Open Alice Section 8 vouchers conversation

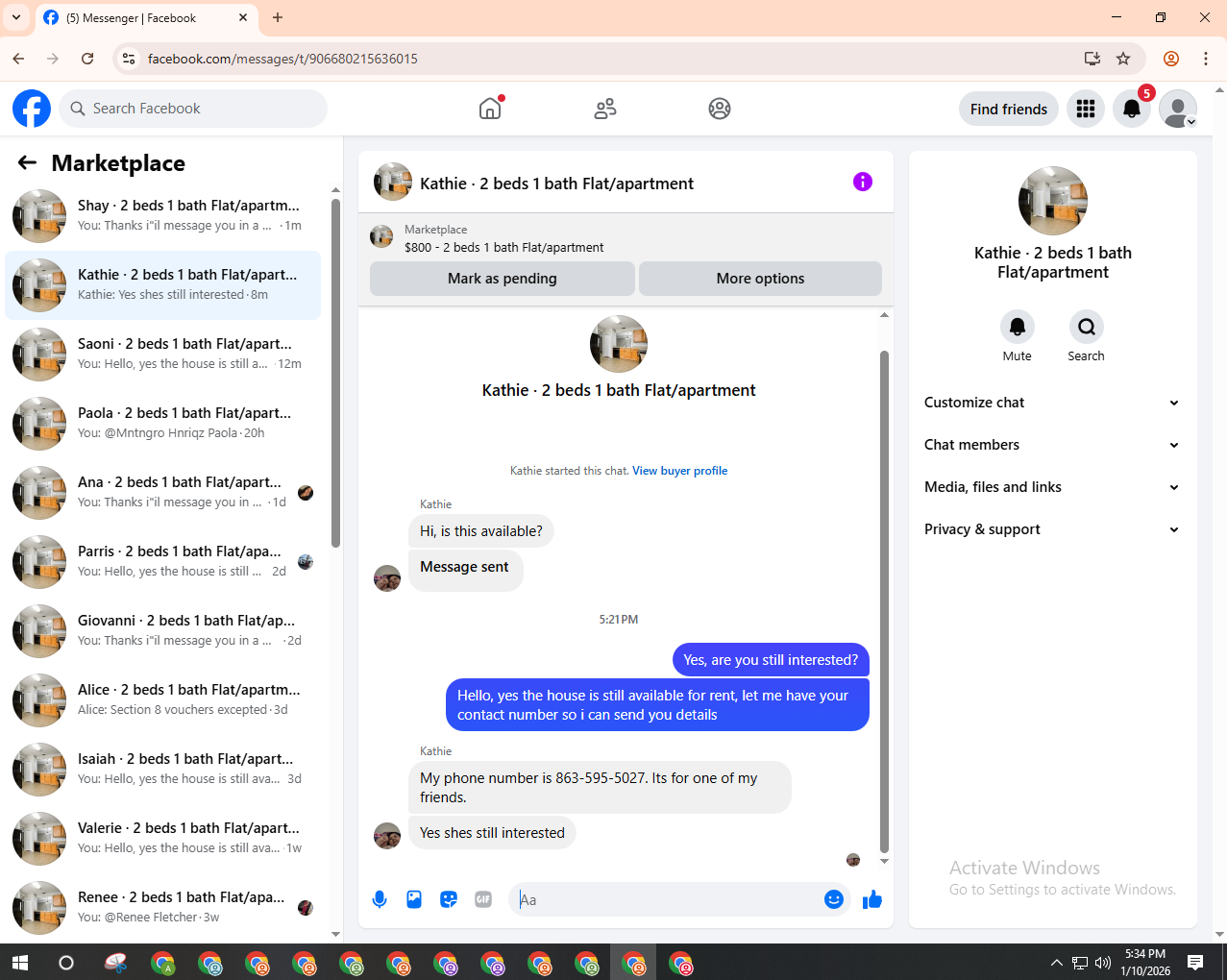point(163,700)
